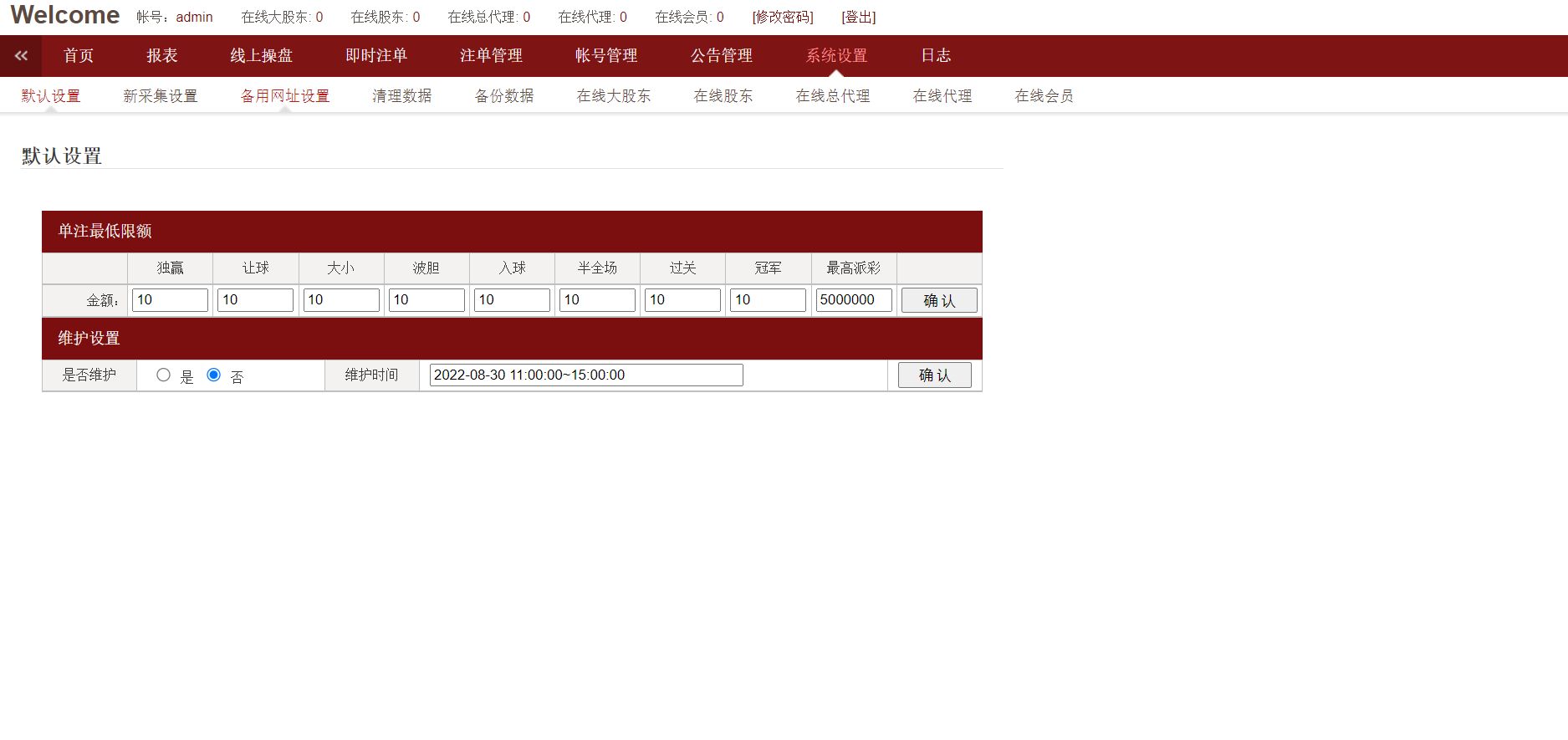Select the 是 maintenance radio button

163,375
